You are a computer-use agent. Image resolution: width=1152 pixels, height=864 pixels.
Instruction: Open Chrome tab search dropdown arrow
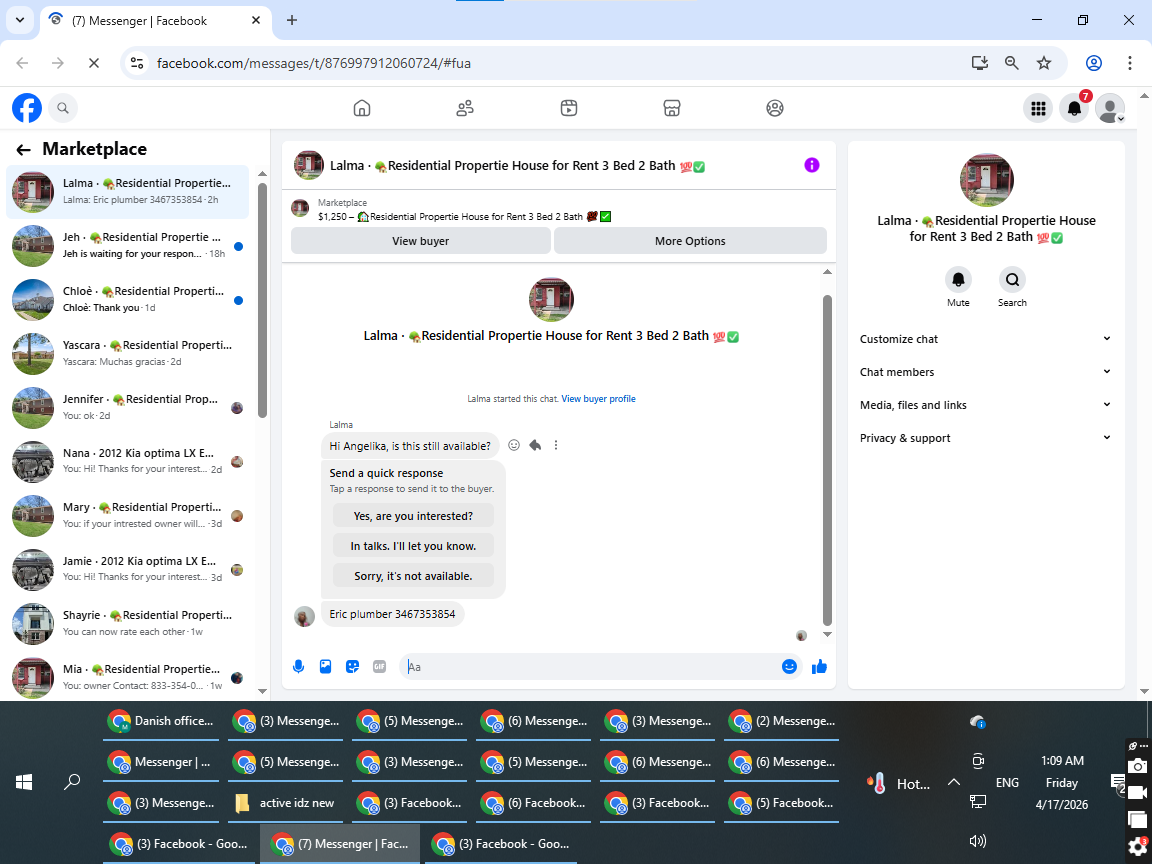[20, 21]
